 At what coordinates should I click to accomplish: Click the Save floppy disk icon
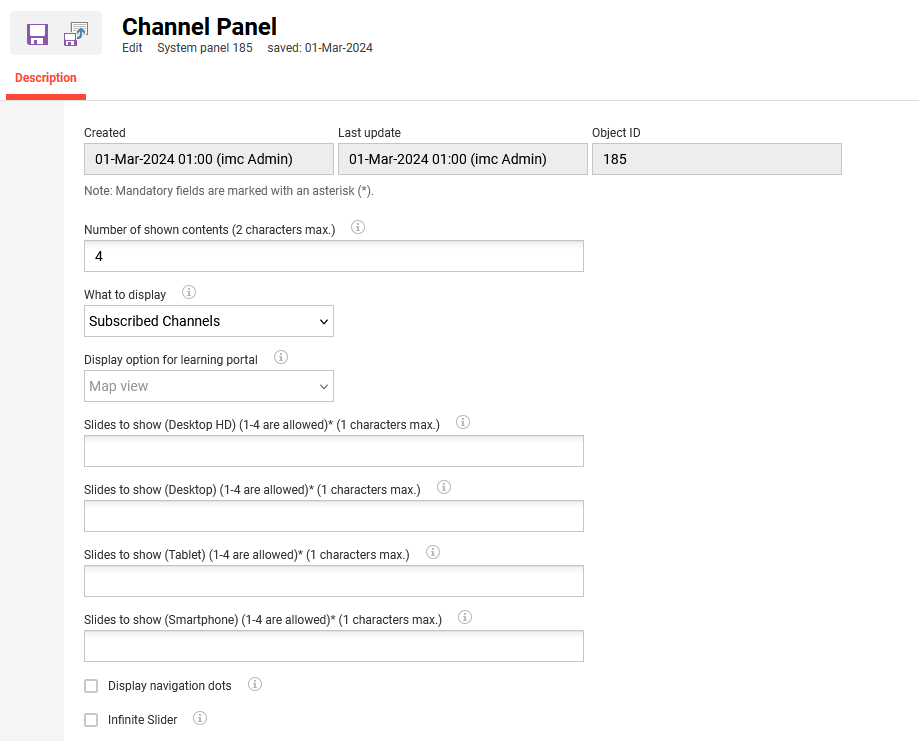pyautogui.click(x=37, y=35)
